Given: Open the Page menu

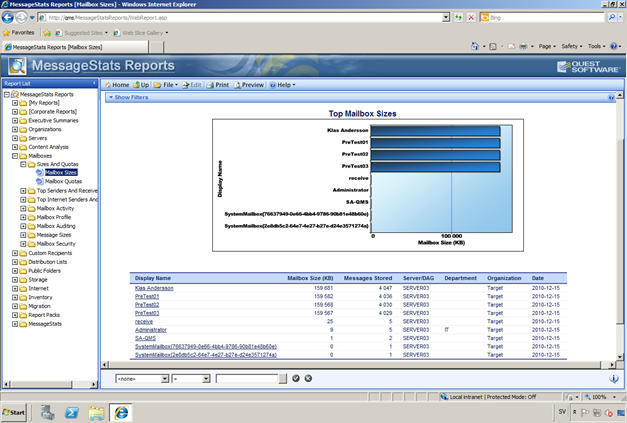Looking at the screenshot, I should 547,46.
